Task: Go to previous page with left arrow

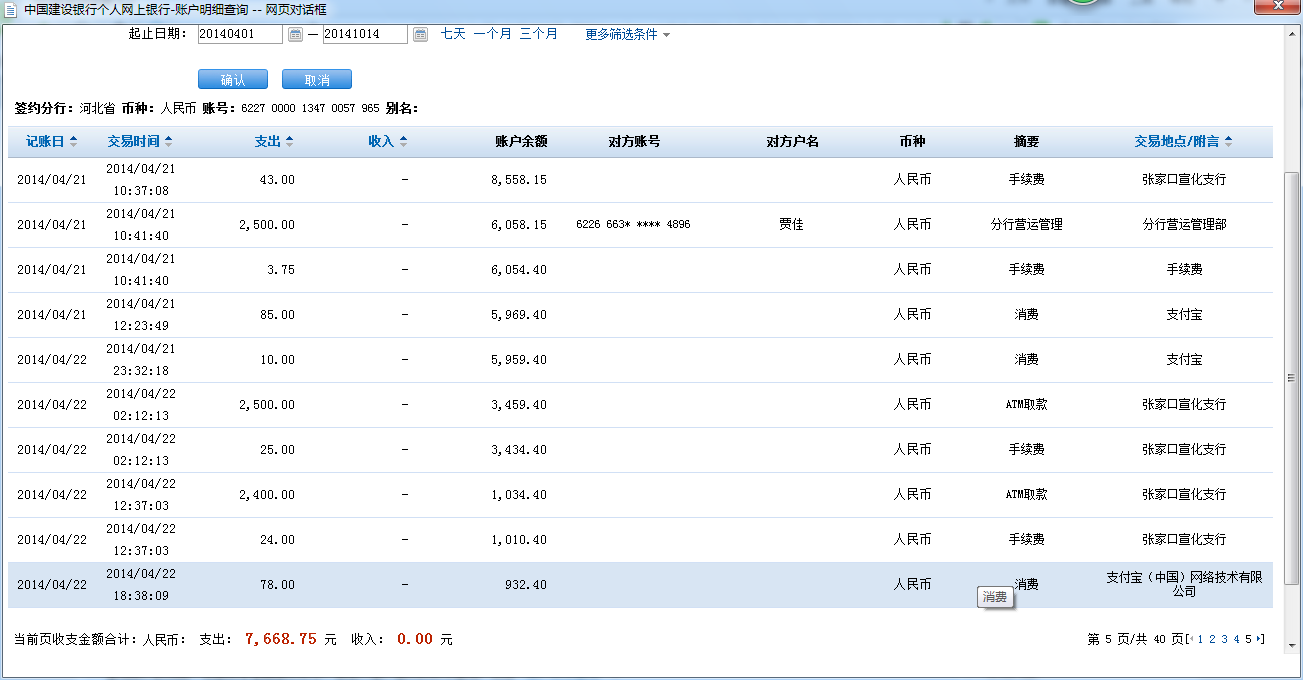Action: (x=1190, y=639)
